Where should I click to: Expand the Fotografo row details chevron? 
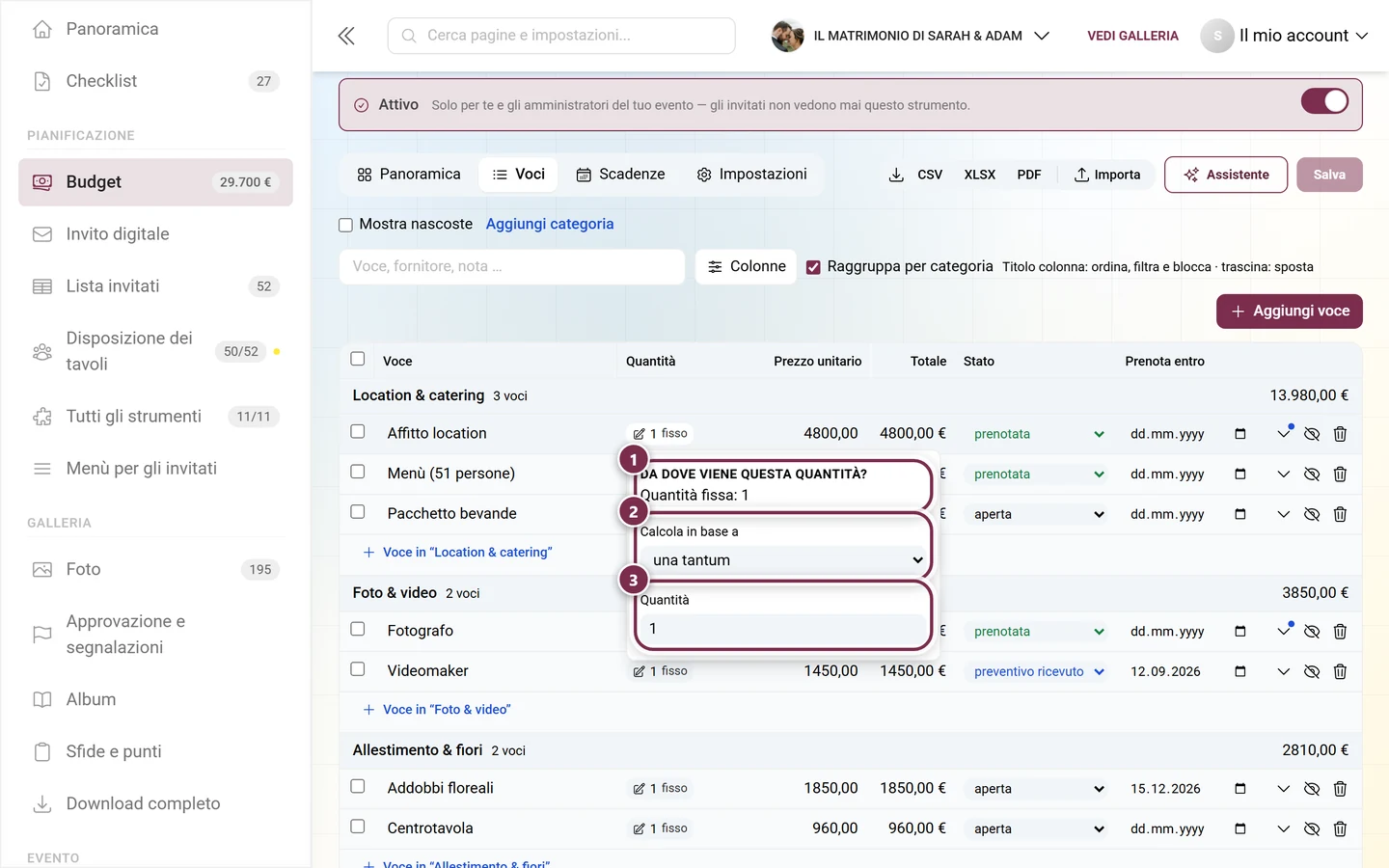point(1283,631)
